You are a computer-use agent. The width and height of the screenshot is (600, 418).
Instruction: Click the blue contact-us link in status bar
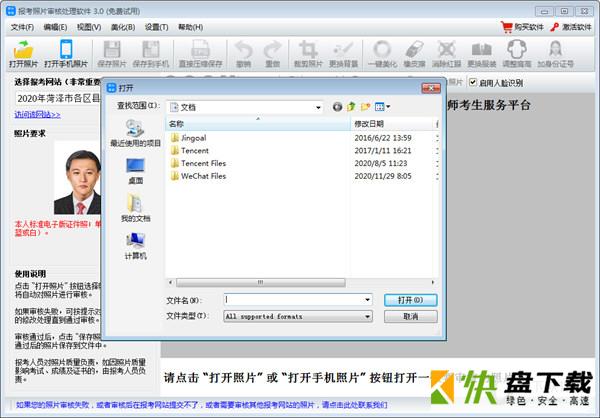pyautogui.click(x=201, y=405)
